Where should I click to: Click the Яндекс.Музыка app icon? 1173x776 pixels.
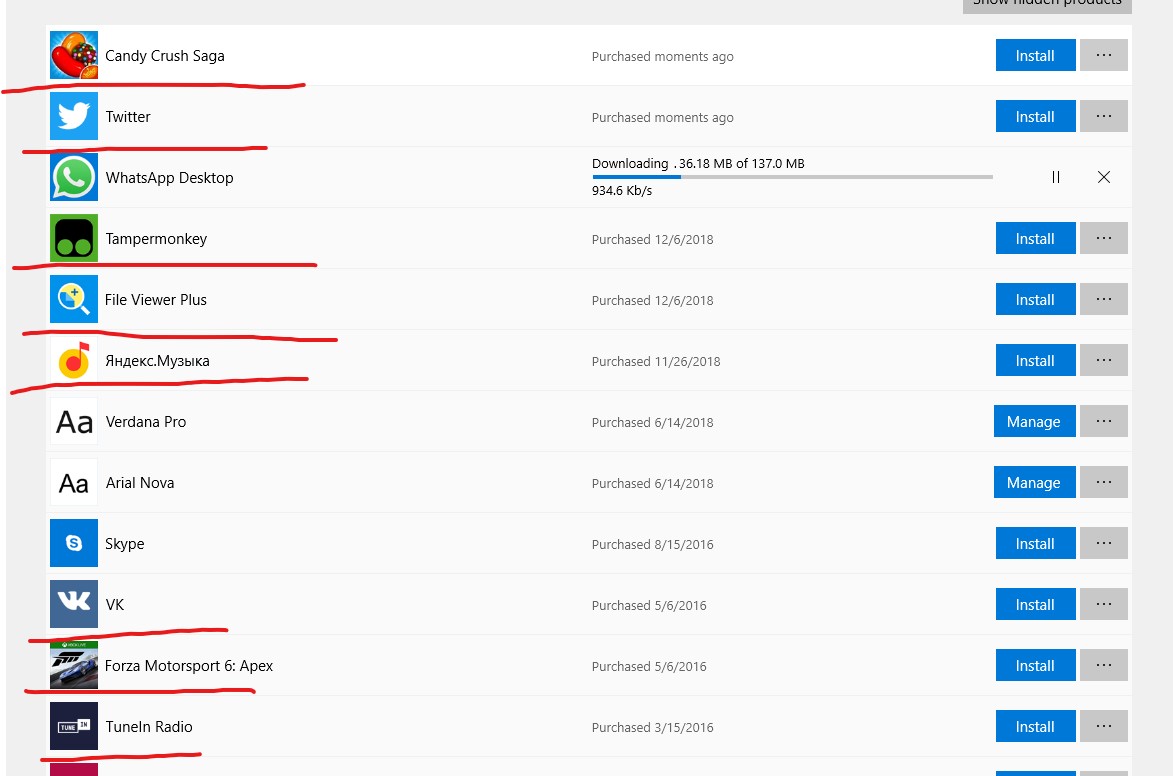[x=74, y=361]
